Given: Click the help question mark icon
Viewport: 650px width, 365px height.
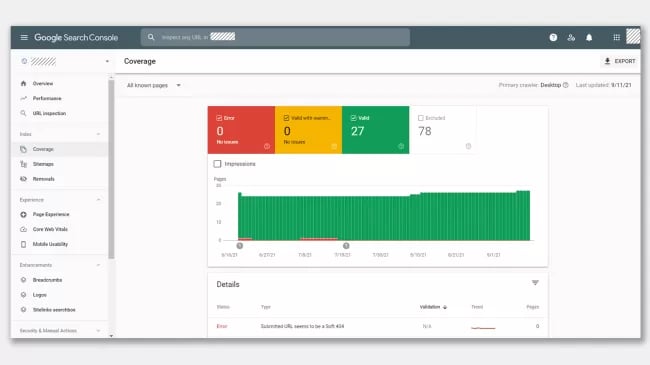Looking at the screenshot, I should (x=553, y=37).
